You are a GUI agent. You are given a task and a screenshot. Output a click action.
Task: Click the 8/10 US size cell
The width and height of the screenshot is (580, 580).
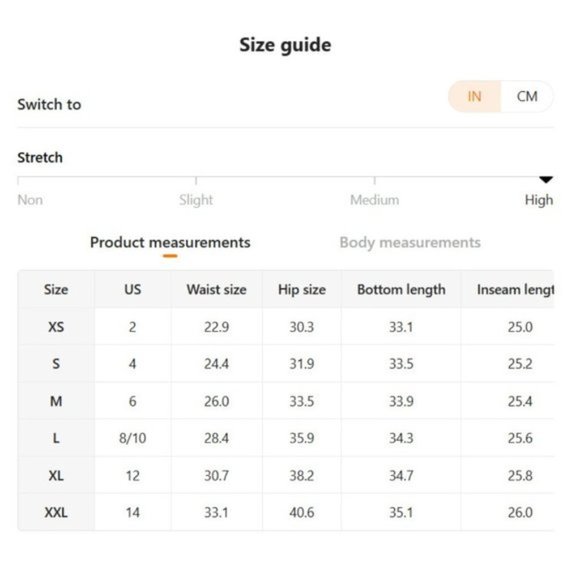coord(132,438)
